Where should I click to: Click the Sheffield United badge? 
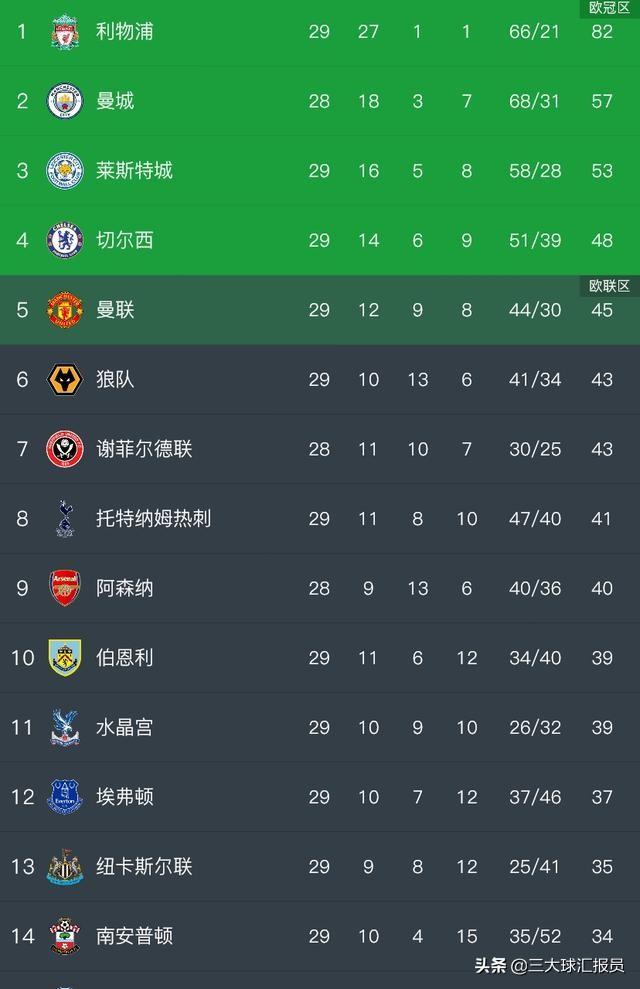coord(65,449)
